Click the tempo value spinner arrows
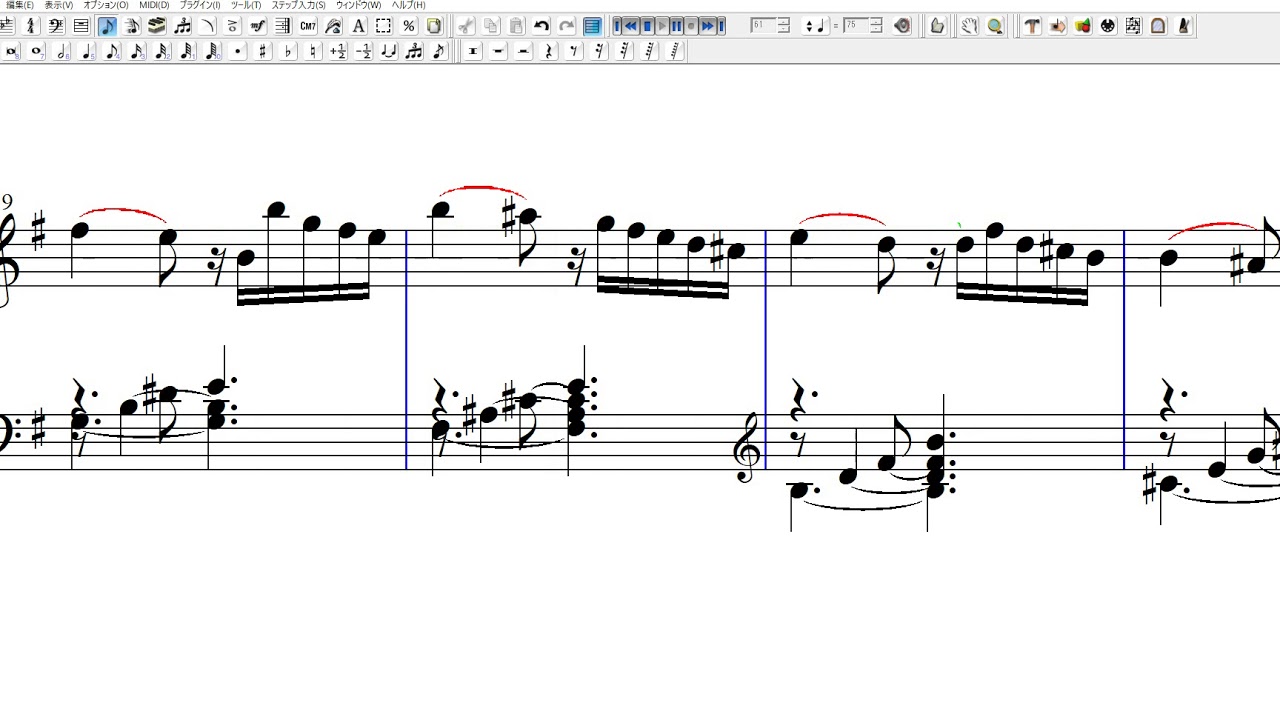 [x=876, y=26]
